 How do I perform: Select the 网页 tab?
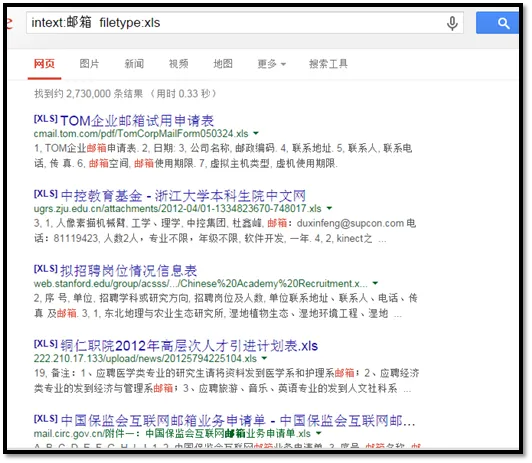pyautogui.click(x=44, y=63)
